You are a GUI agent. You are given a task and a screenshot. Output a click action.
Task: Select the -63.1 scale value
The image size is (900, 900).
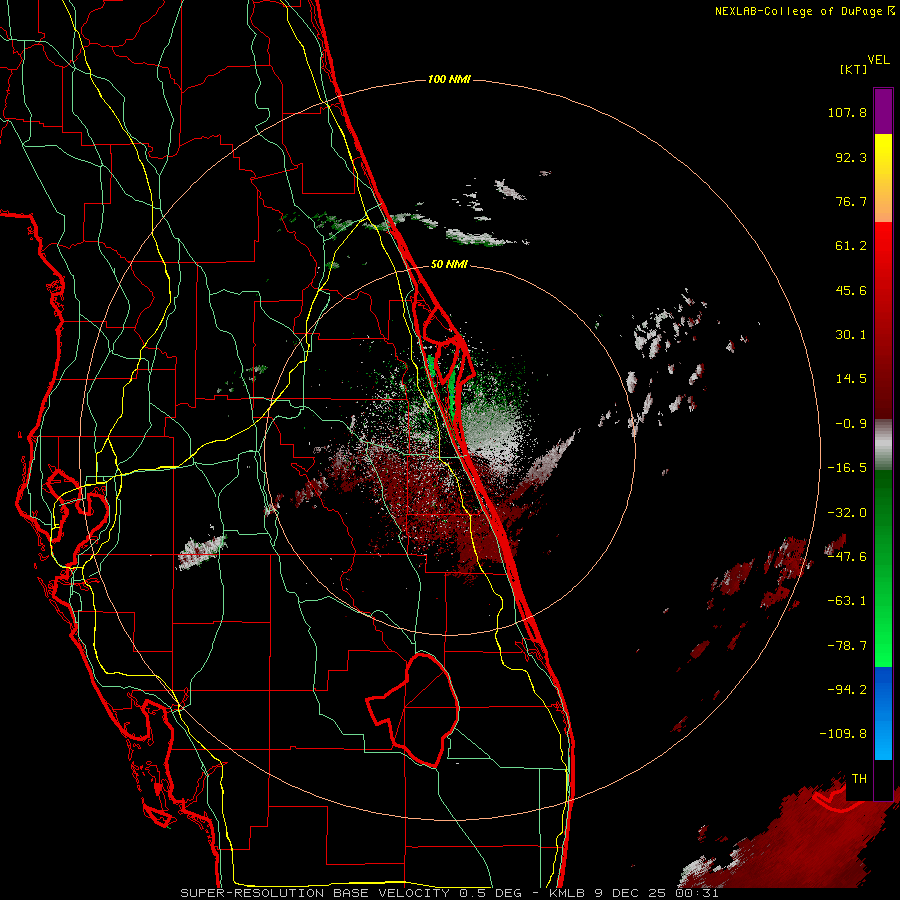[847, 601]
